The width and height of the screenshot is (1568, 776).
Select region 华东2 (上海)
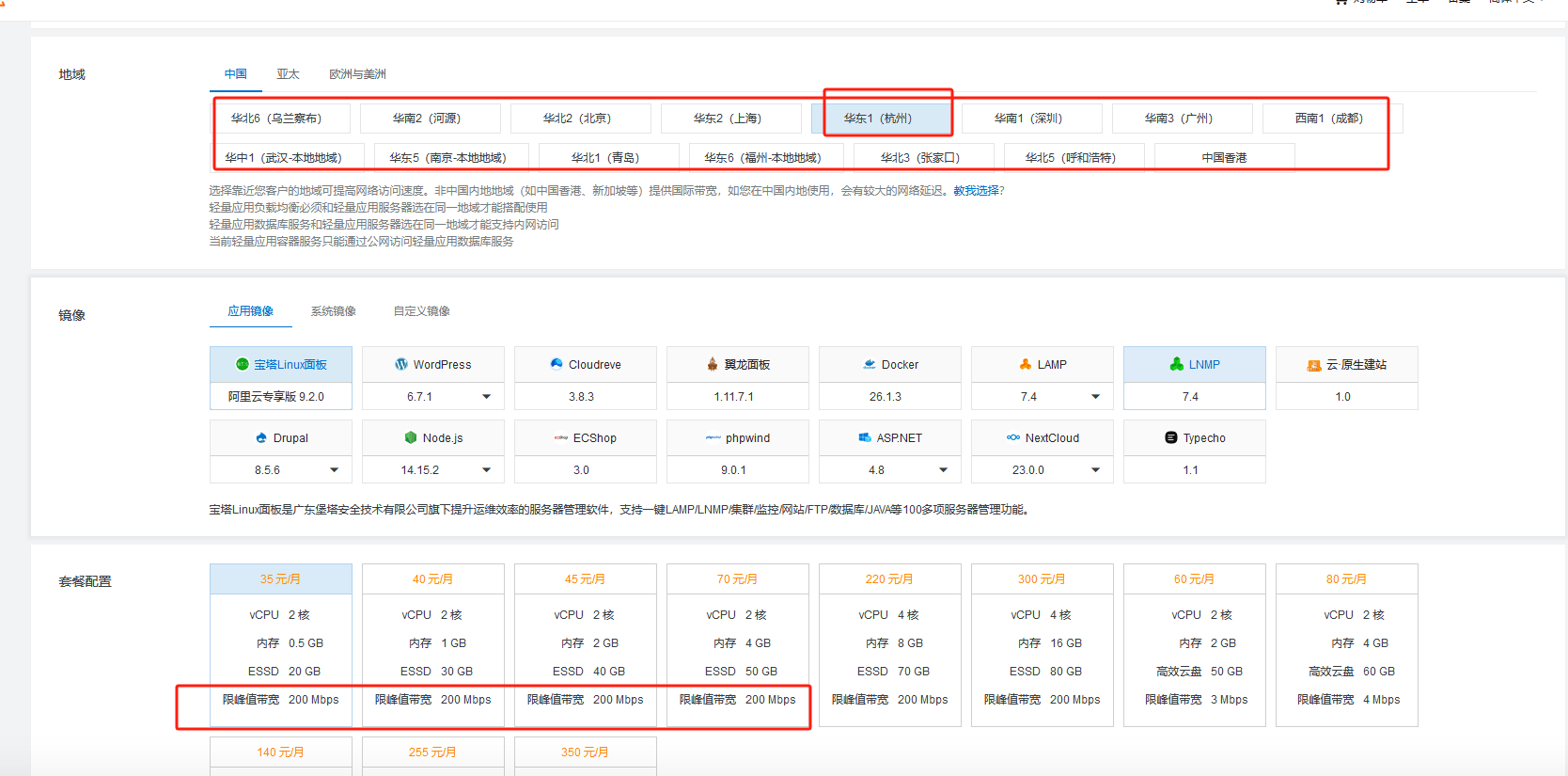point(731,119)
